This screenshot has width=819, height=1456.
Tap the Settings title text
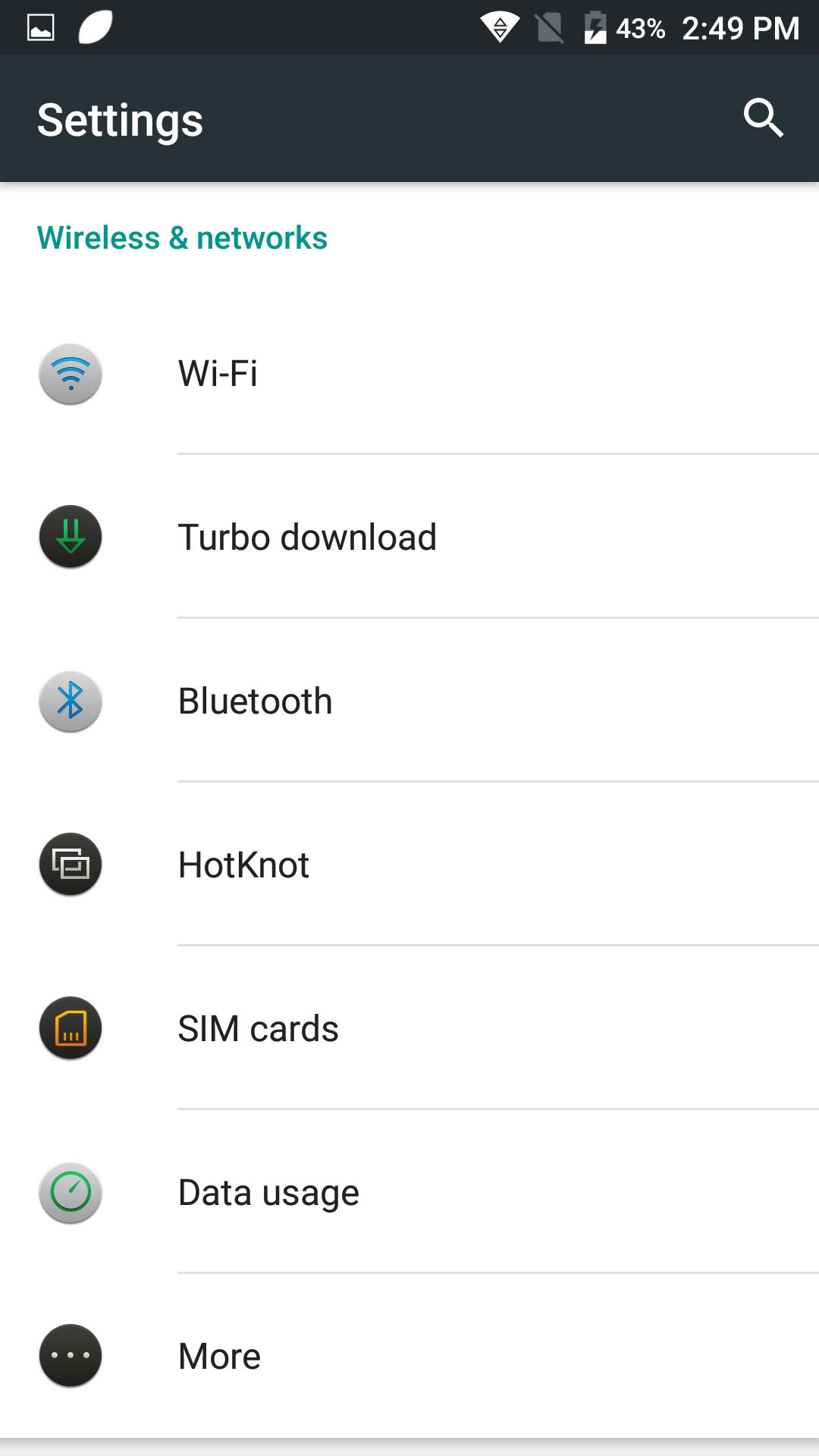120,120
